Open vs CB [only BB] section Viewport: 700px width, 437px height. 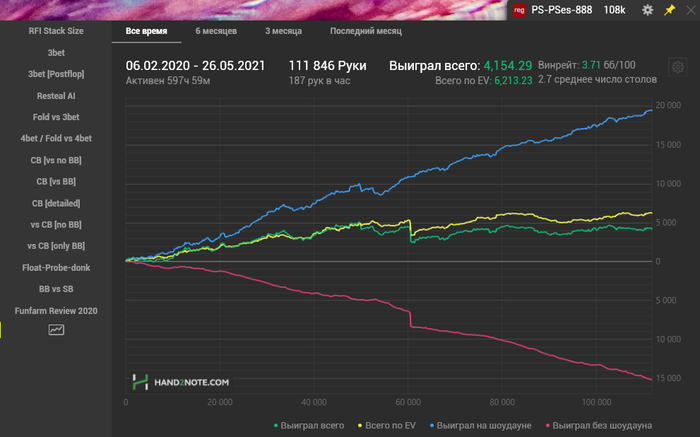[x=56, y=246]
